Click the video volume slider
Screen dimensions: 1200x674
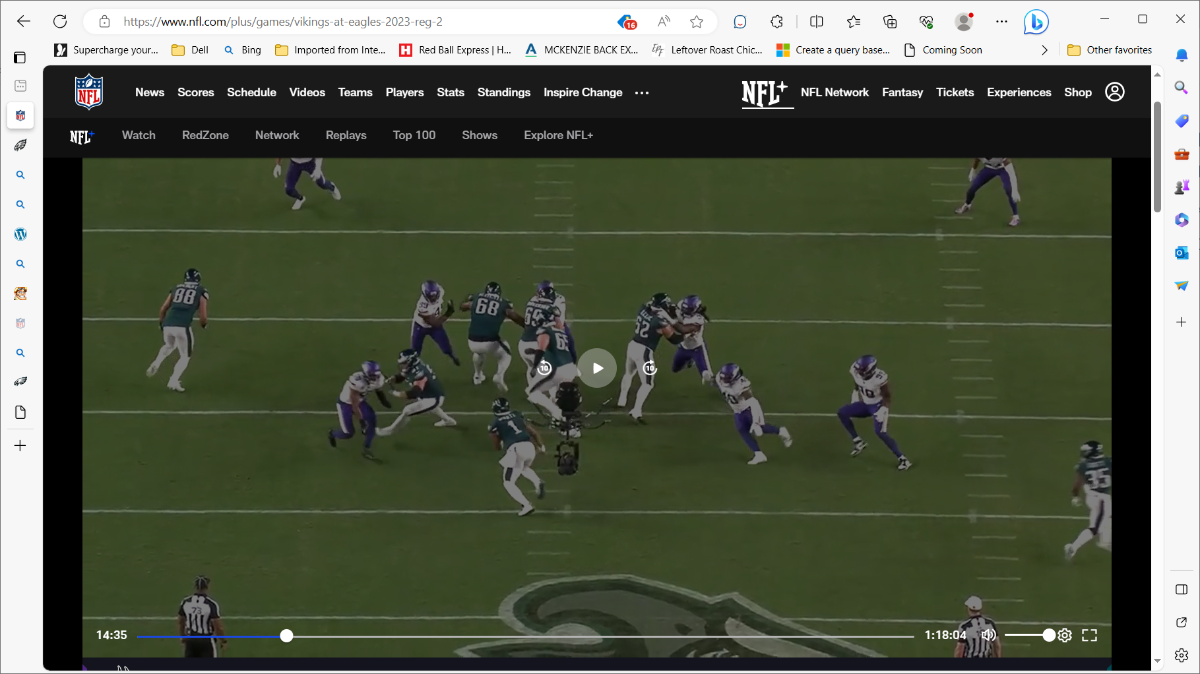click(1026, 635)
